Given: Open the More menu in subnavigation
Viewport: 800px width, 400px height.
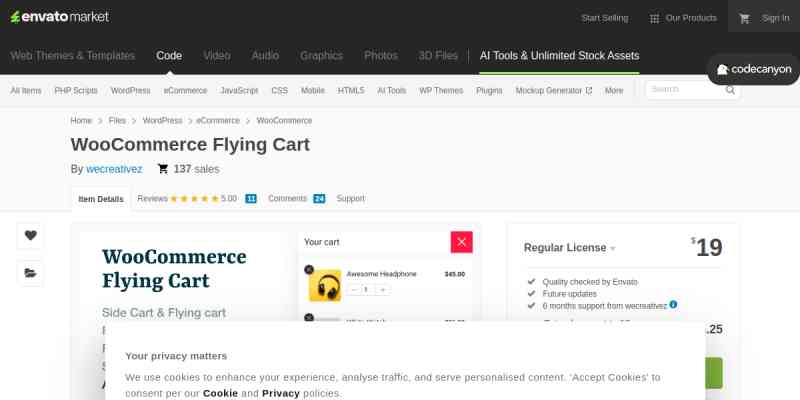Looking at the screenshot, I should [x=613, y=90].
